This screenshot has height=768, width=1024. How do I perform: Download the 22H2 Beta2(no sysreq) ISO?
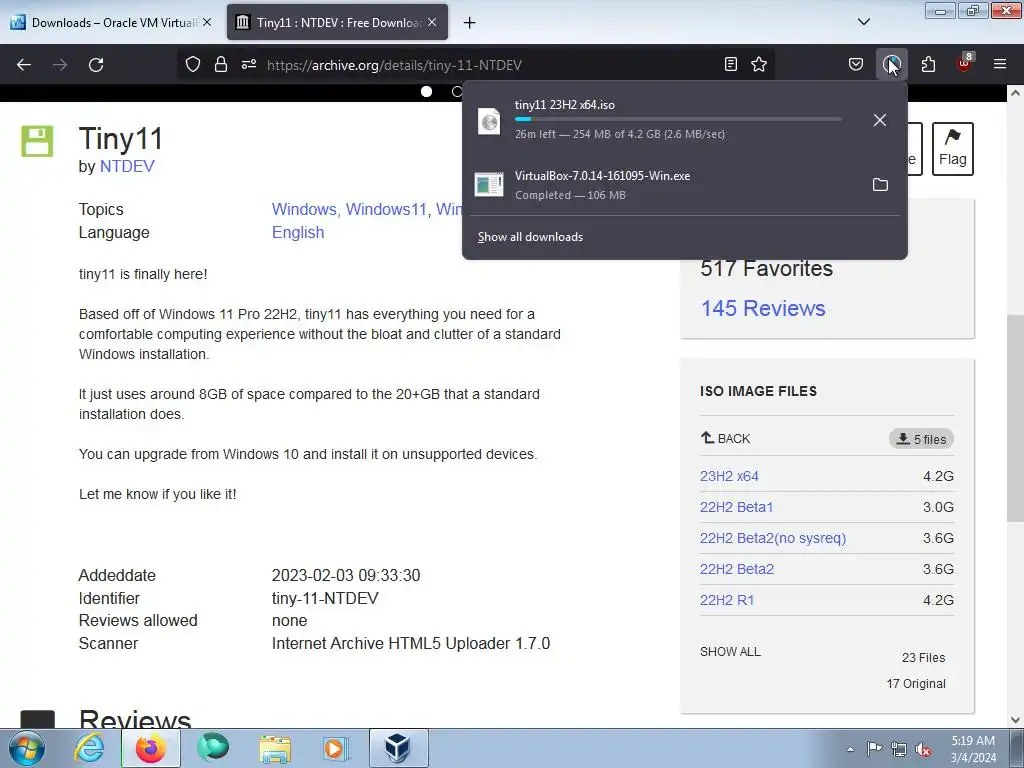(773, 538)
